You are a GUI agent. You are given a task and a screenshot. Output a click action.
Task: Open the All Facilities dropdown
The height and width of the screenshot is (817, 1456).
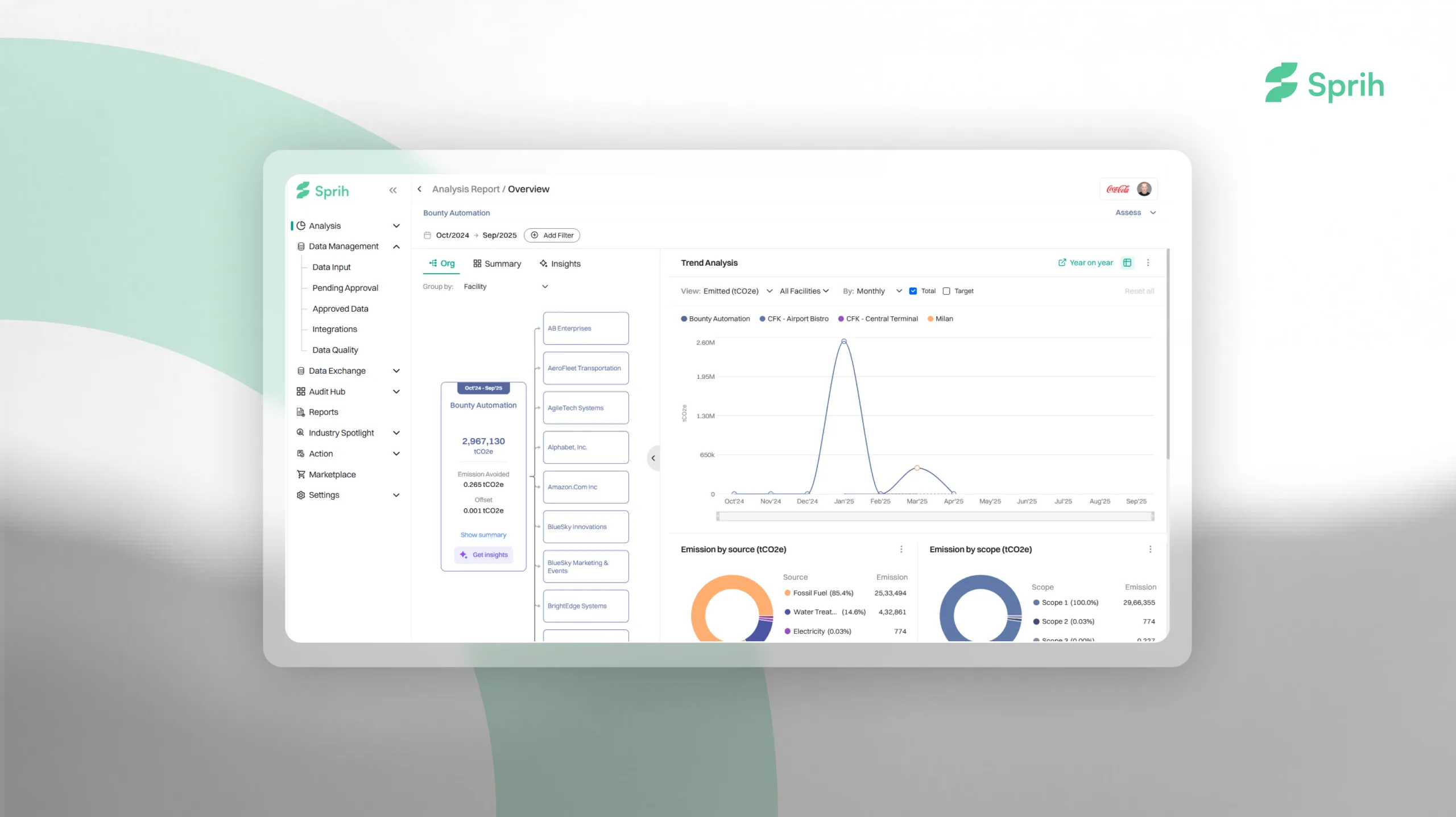point(804,291)
